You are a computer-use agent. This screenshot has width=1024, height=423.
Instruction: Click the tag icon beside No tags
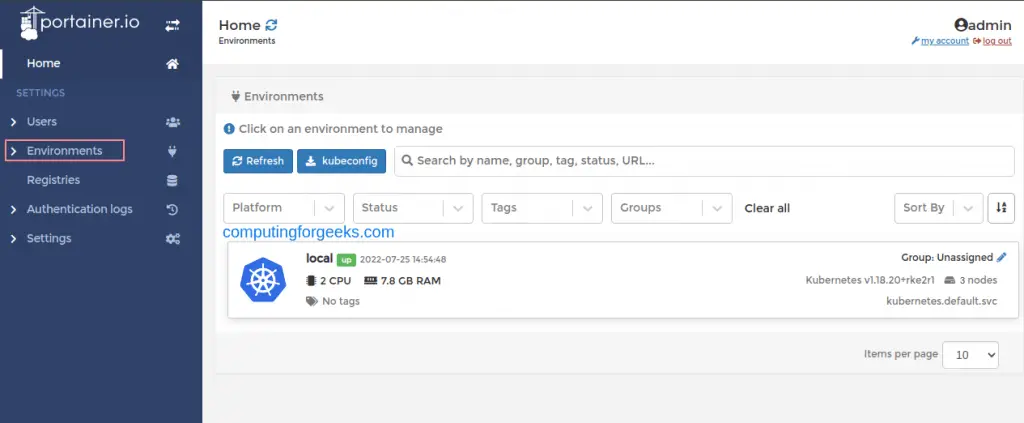312,301
